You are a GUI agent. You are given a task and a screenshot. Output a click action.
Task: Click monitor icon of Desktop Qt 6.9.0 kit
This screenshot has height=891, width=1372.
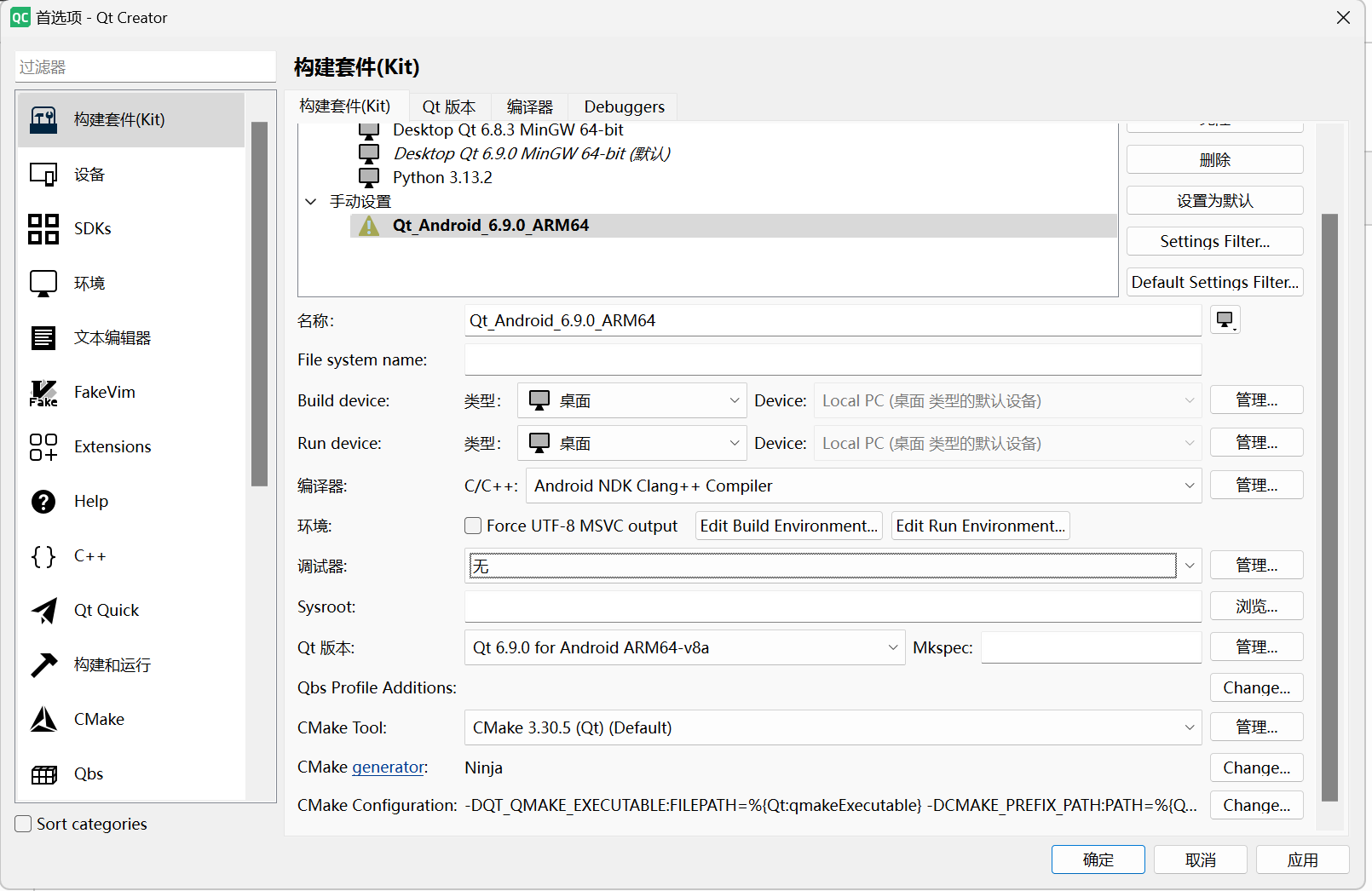point(369,153)
